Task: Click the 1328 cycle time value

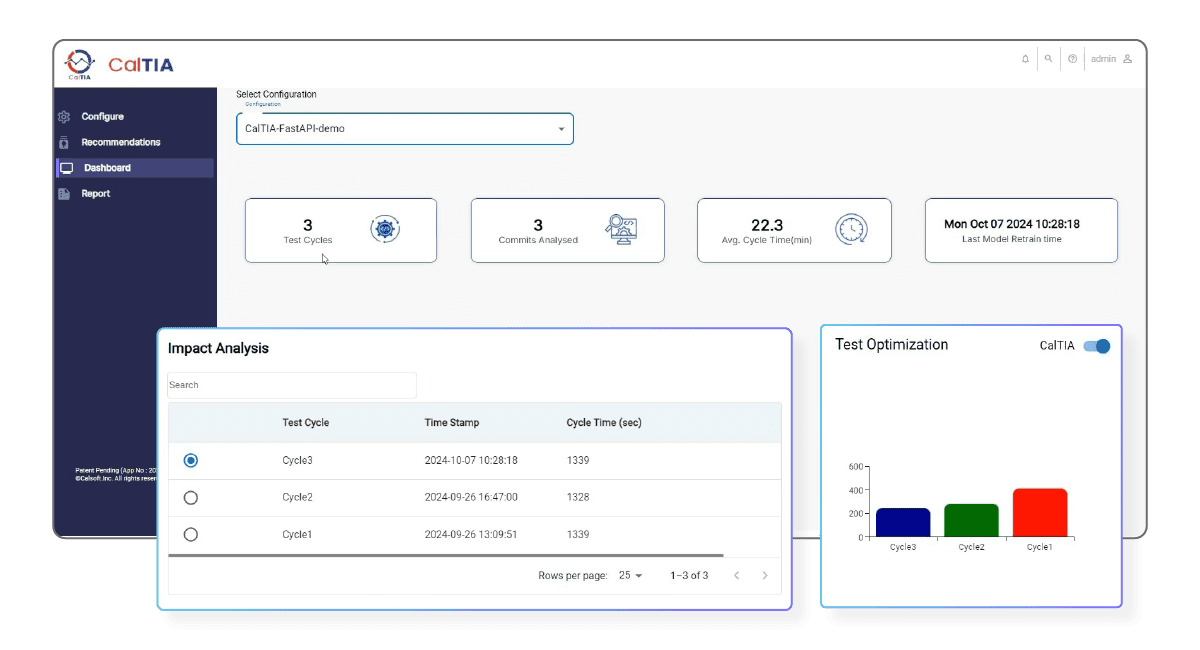Action: tap(578, 497)
